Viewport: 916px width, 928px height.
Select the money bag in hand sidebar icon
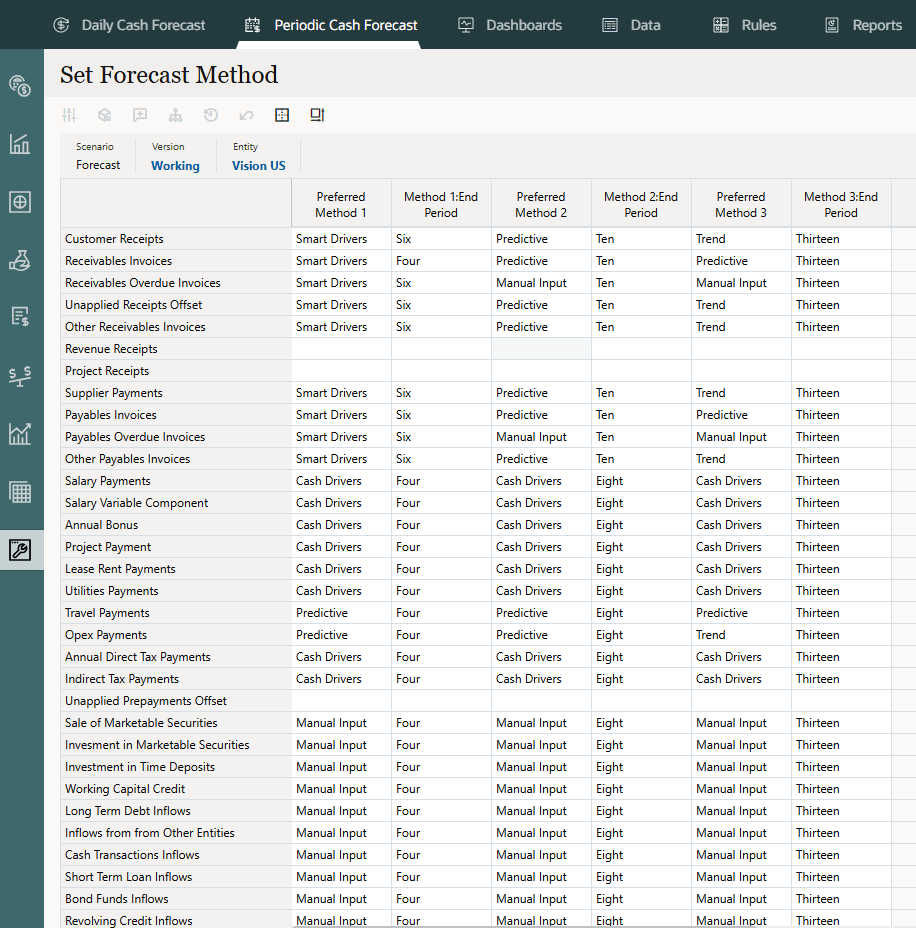[x=20, y=260]
